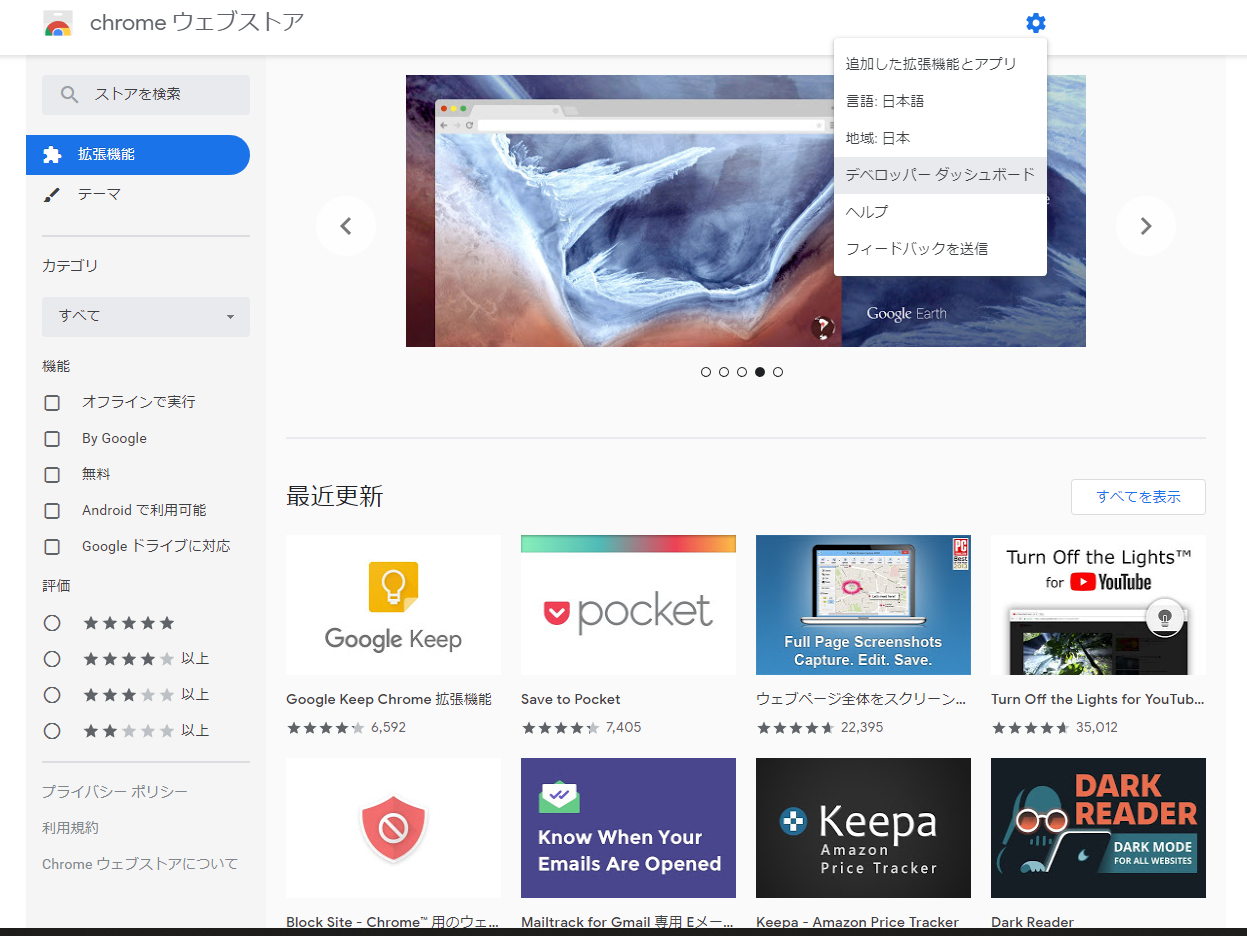Focus the ストアを検索 search field
The width and height of the screenshot is (1247, 936).
pos(146,94)
